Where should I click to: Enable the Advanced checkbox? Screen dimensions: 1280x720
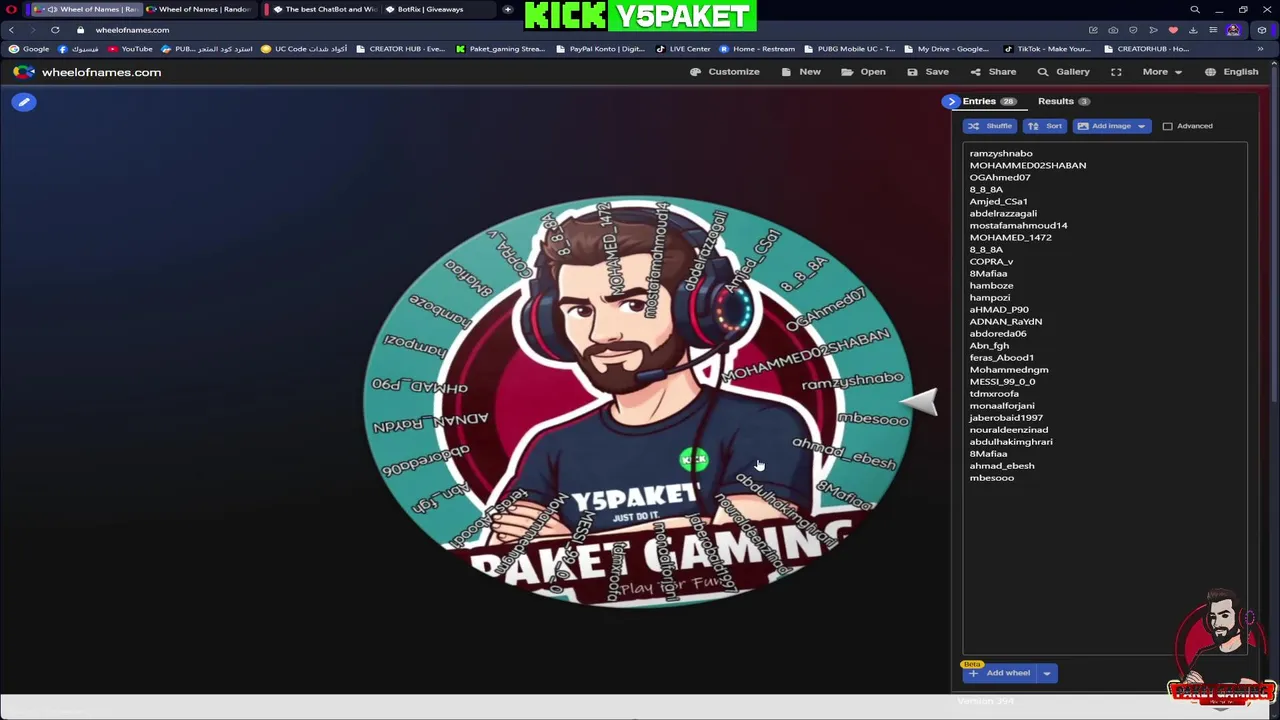click(x=1167, y=126)
